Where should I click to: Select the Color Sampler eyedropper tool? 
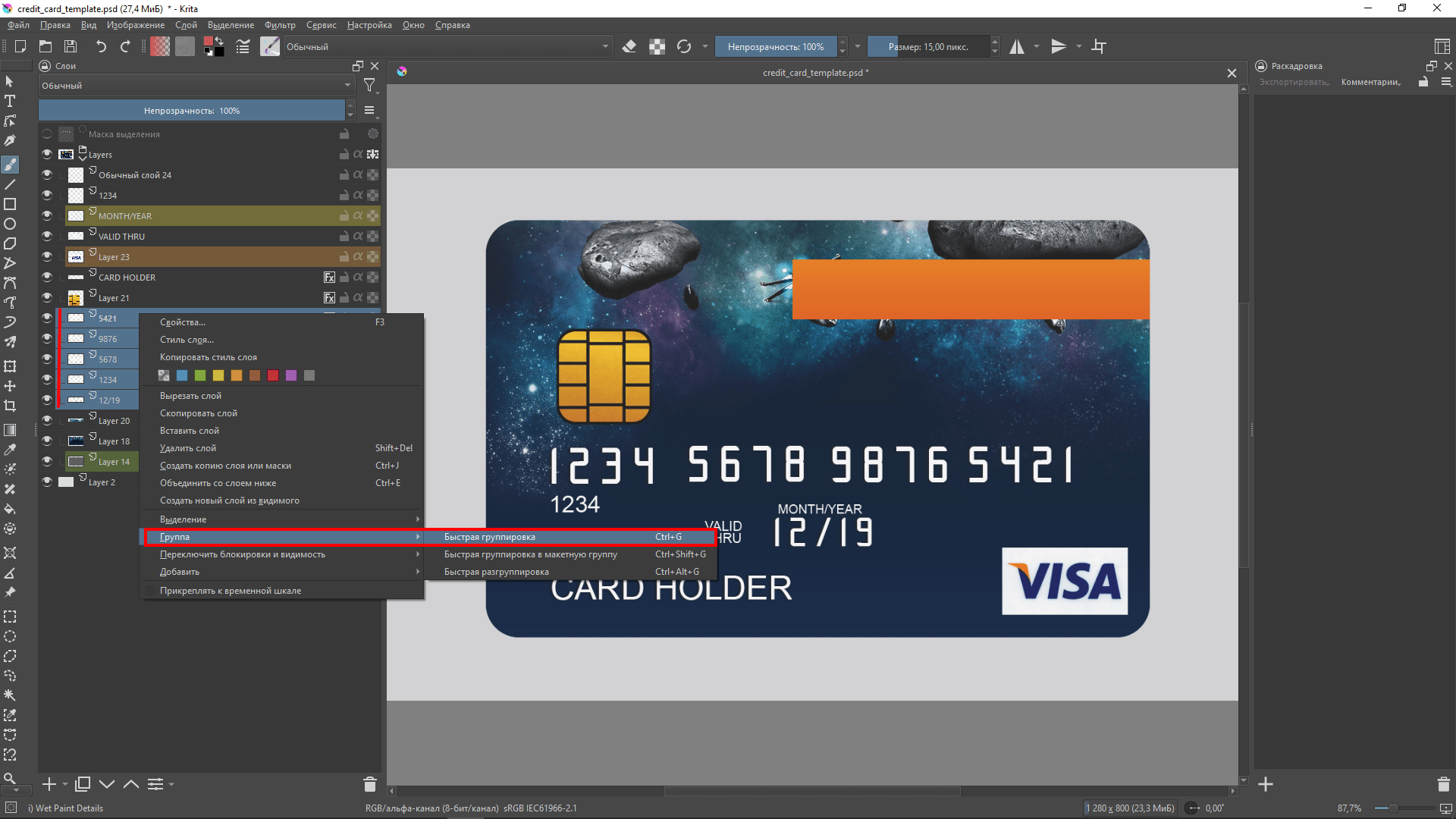click(x=10, y=450)
